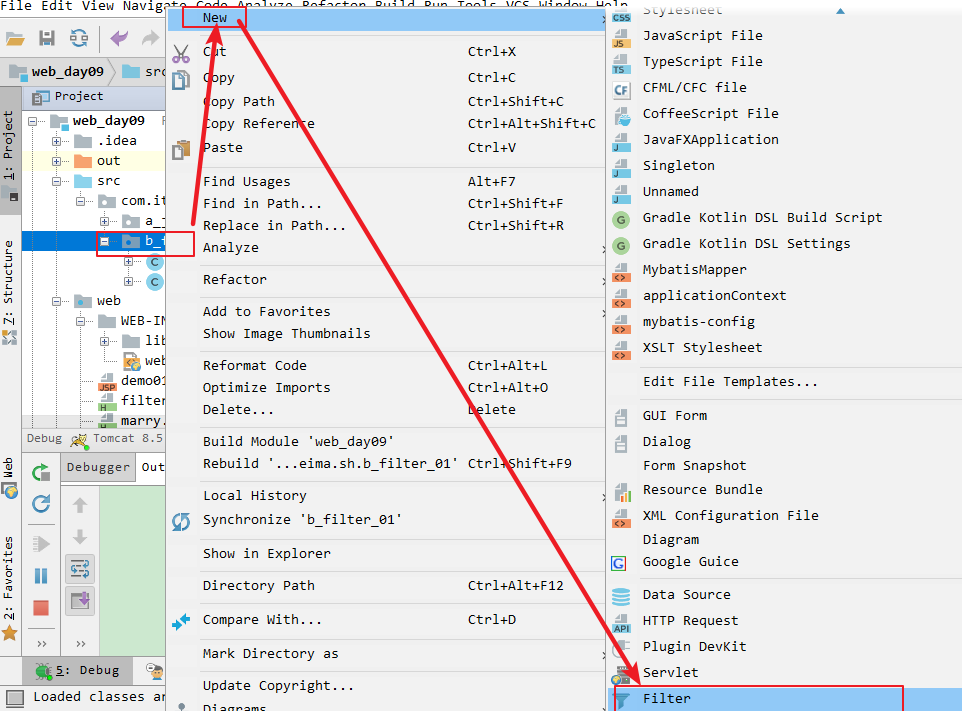Choose Copy Path from context menu
Image resolution: width=962 pixels, height=711 pixels.
(x=385, y=102)
